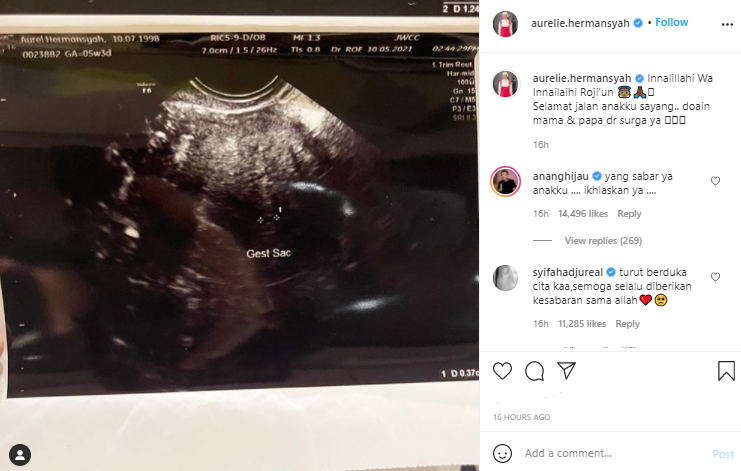The image size is (741, 471).
Task: Like ananghijau's comment
Action: click(715, 181)
